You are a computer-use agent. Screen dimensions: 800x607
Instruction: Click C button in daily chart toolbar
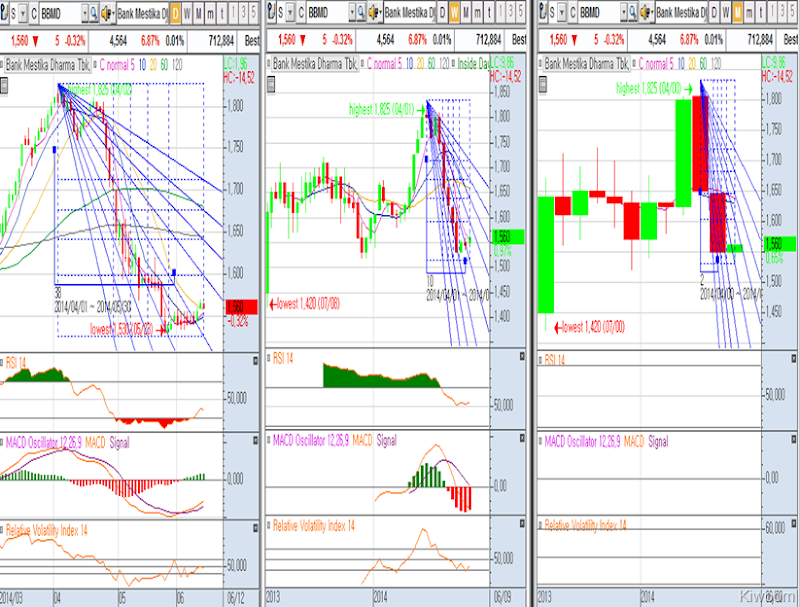point(34,13)
